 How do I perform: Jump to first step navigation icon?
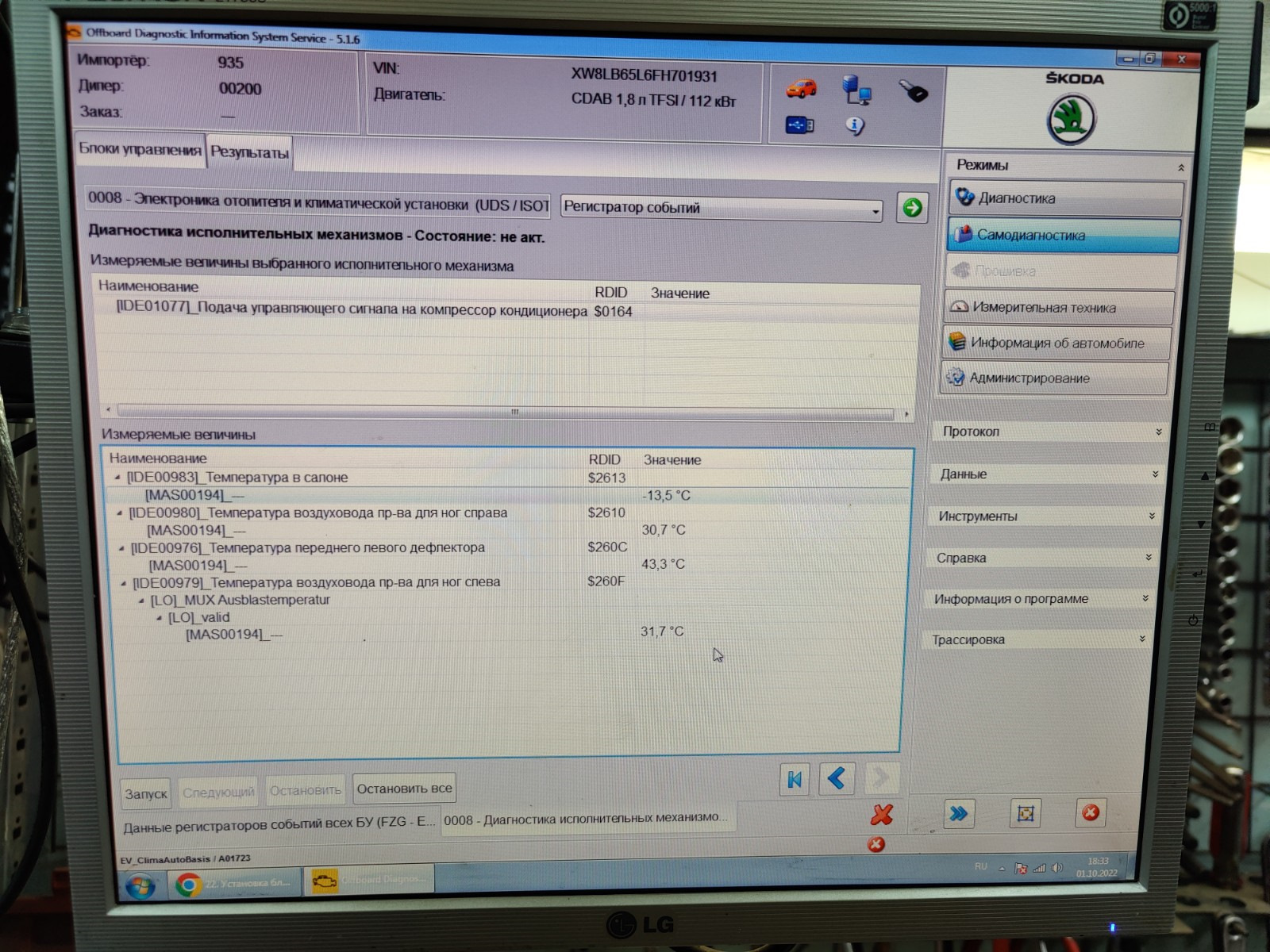tap(795, 780)
